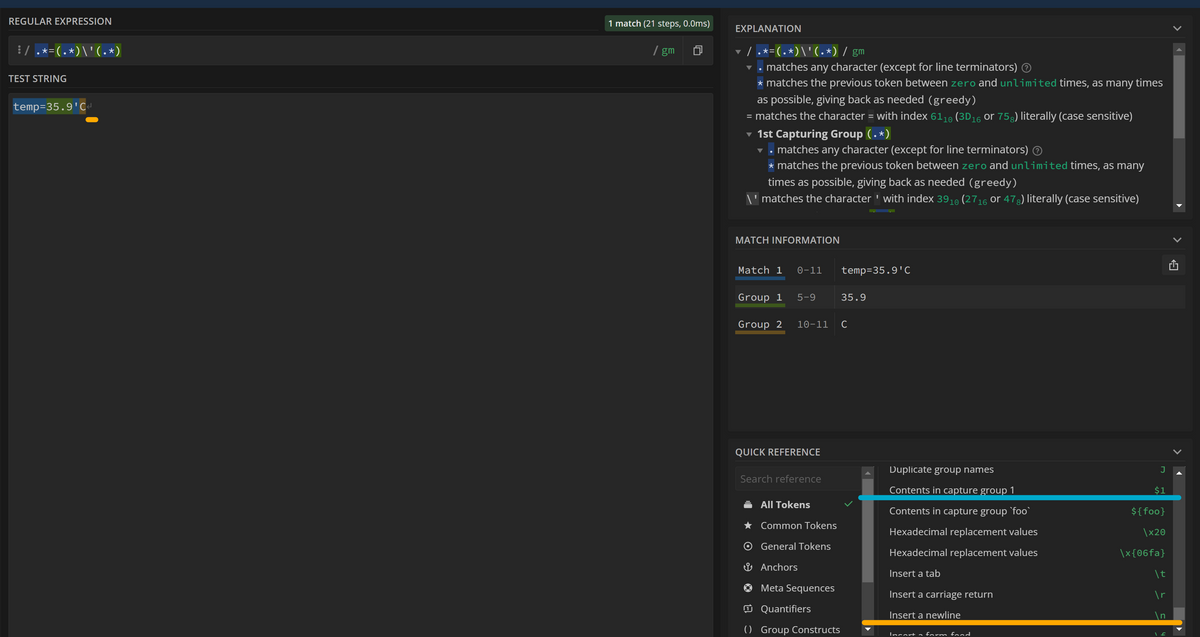Collapse the root regex node in Explanation
Image resolution: width=1200 pixels, height=637 pixels.
tap(738, 51)
